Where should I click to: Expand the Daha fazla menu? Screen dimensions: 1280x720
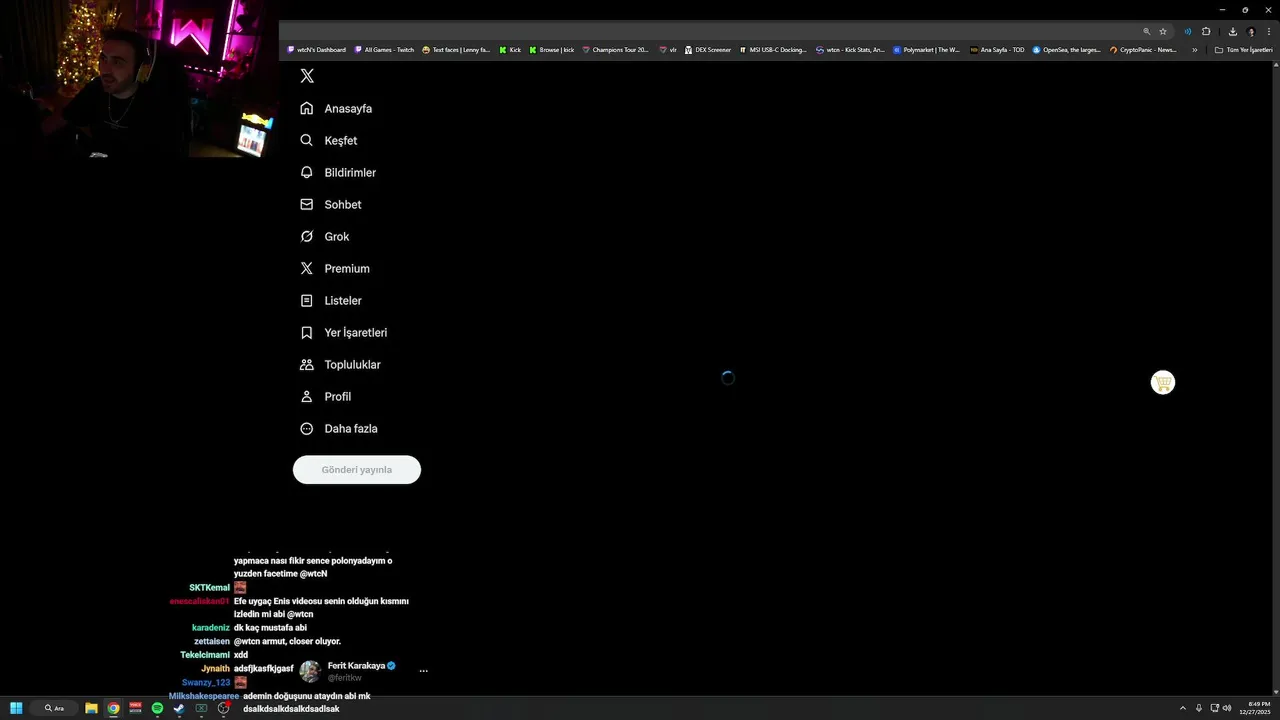coord(339,428)
